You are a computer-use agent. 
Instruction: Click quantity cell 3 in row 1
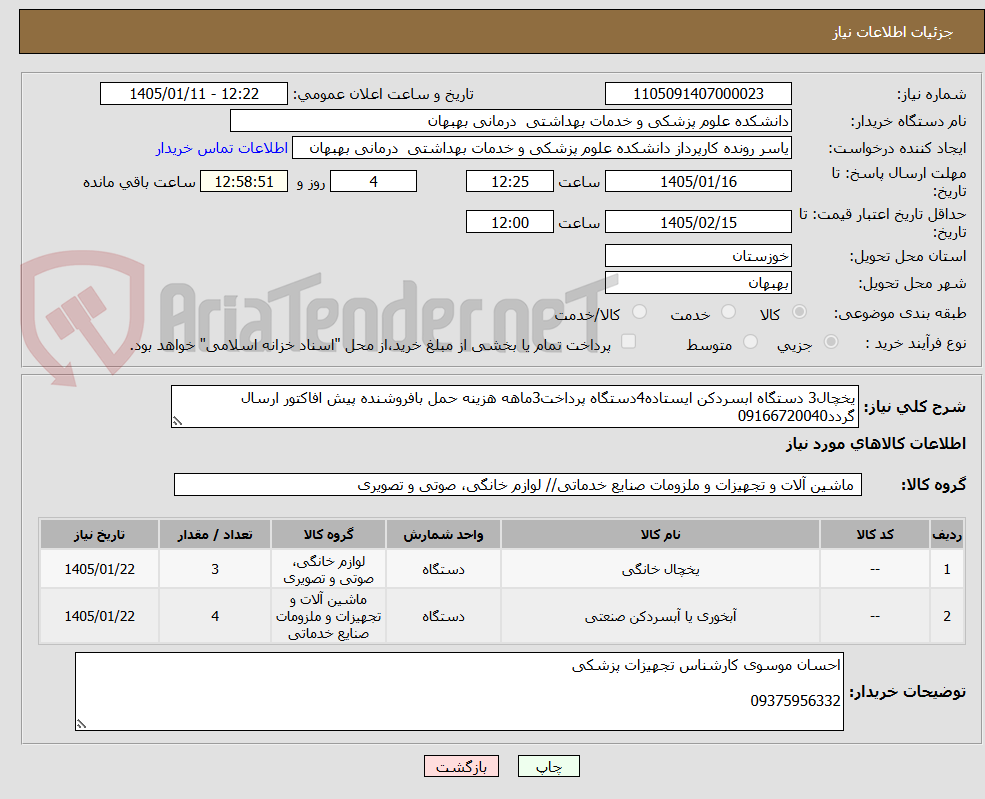click(x=215, y=569)
